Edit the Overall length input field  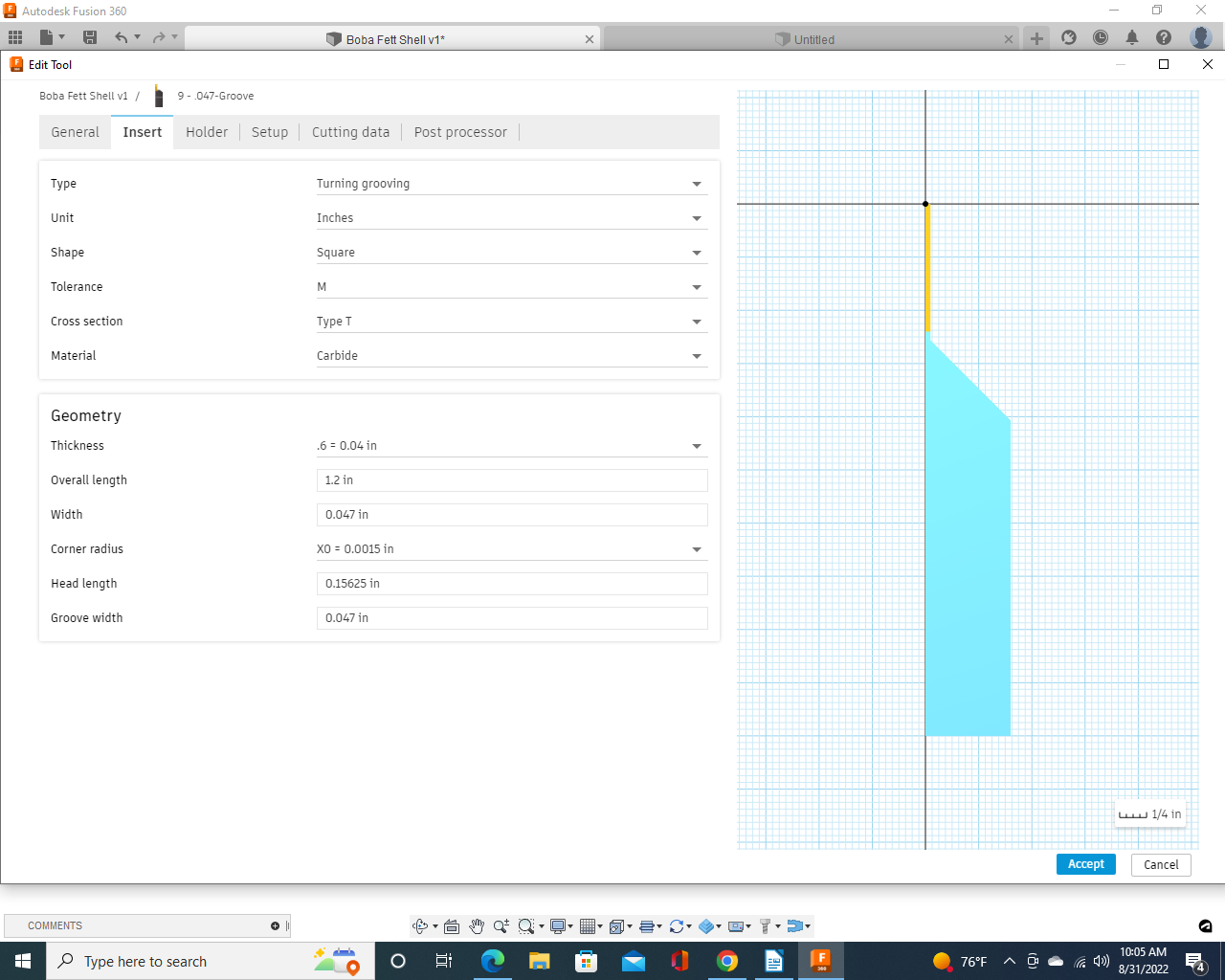pos(512,479)
